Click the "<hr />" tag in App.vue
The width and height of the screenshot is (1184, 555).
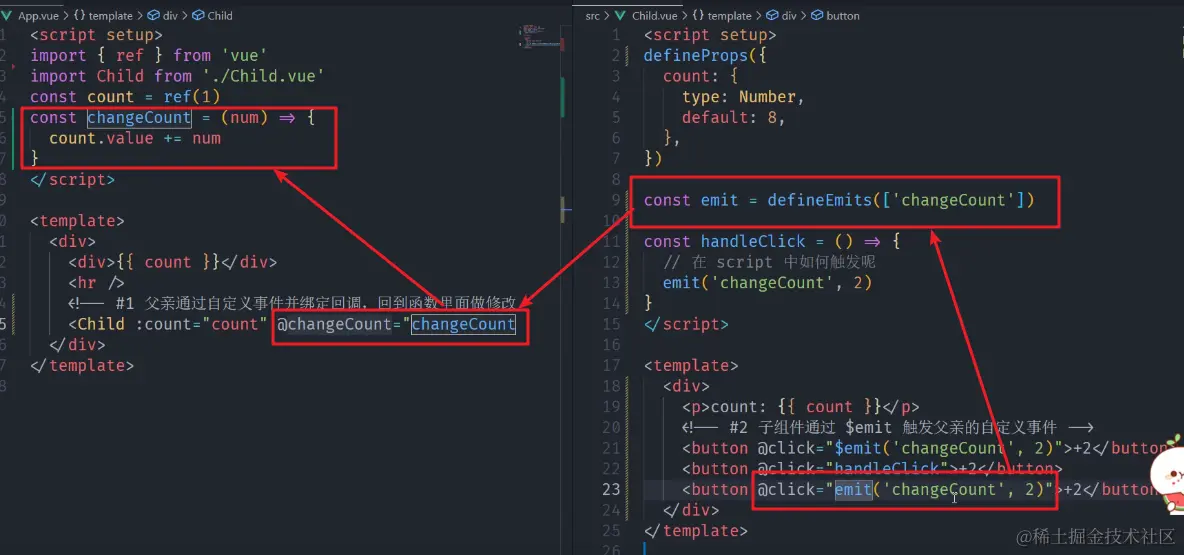96,283
